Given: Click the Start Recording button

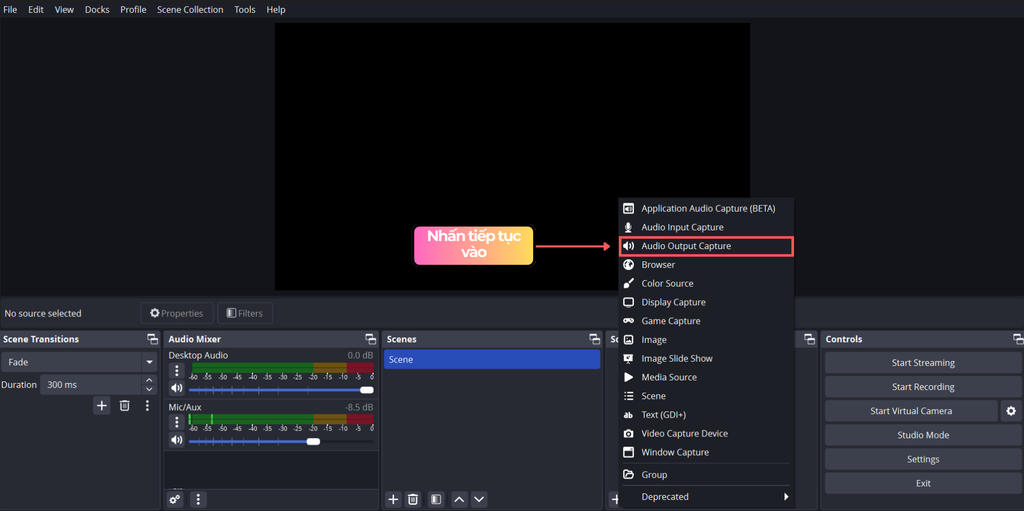Looking at the screenshot, I should (x=923, y=387).
